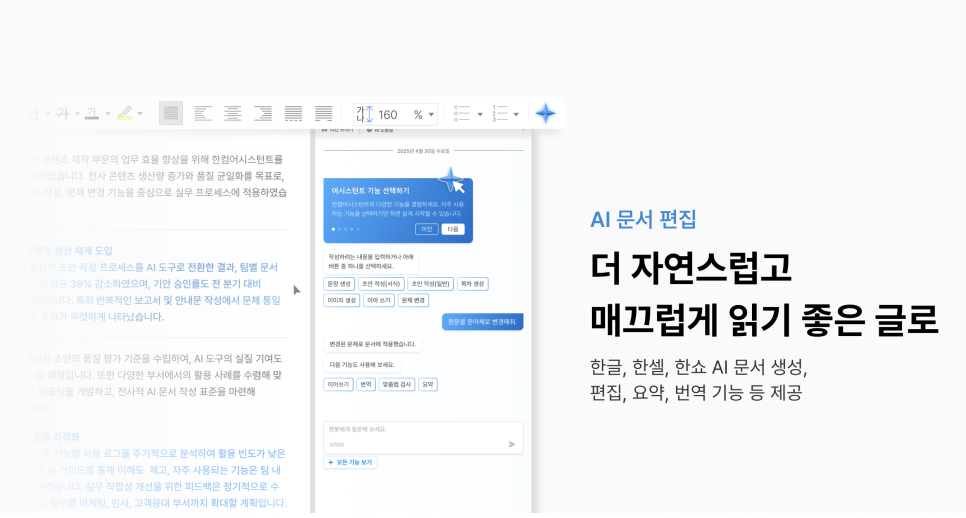Image resolution: width=966 pixels, height=518 pixels.
Task: Open the strikethrough style dropdown arrow
Action: [77, 114]
